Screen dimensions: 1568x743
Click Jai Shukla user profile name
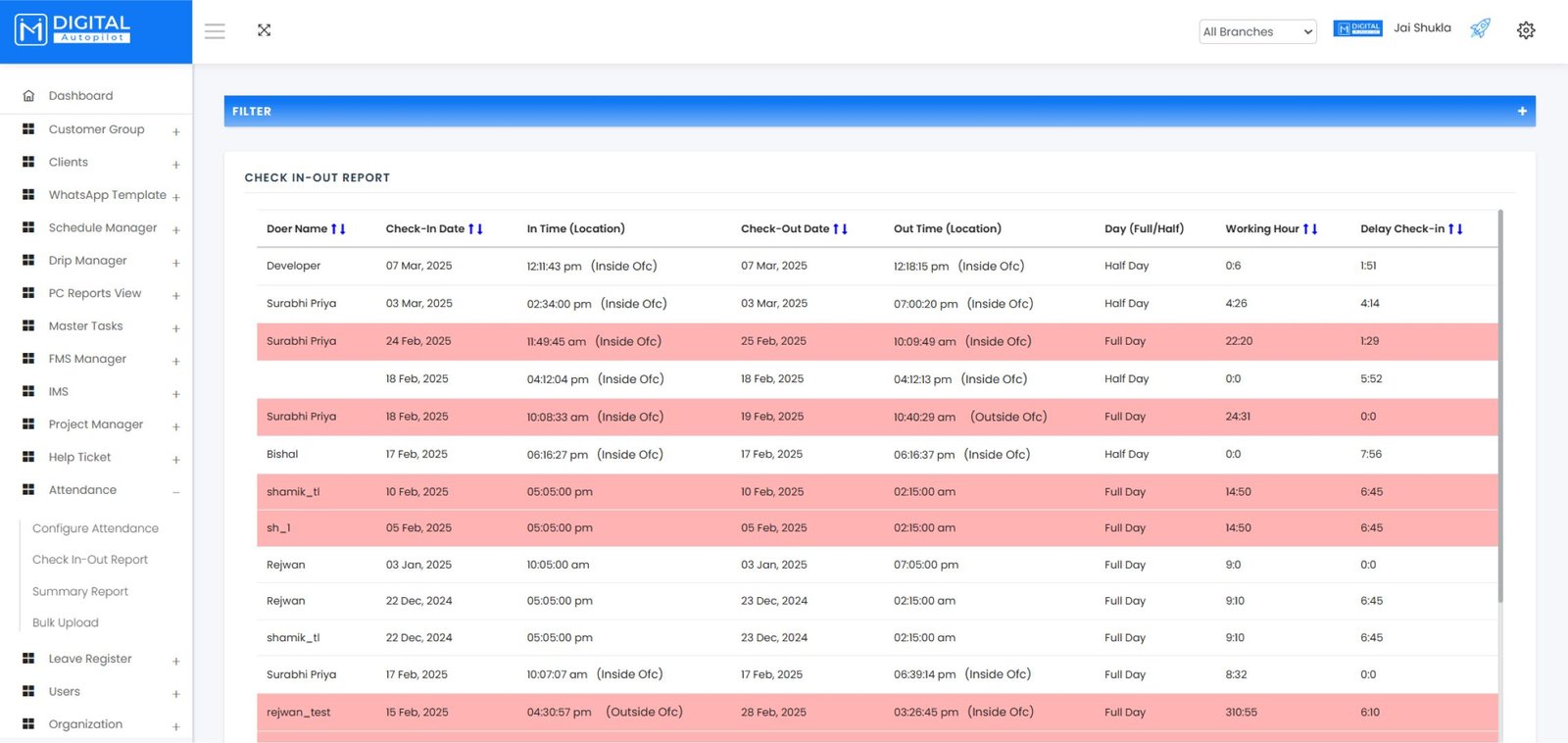tap(1422, 28)
